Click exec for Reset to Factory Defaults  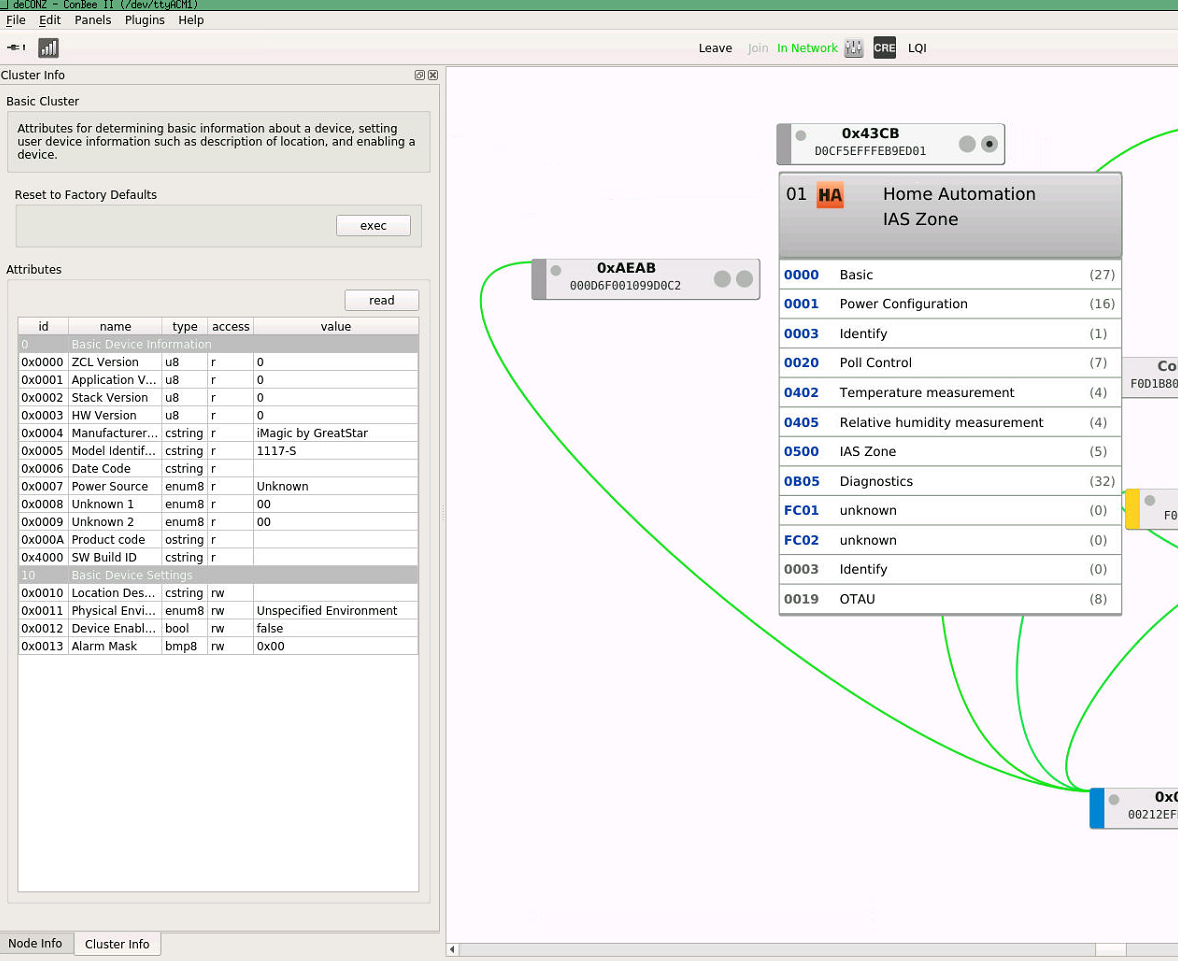click(373, 225)
